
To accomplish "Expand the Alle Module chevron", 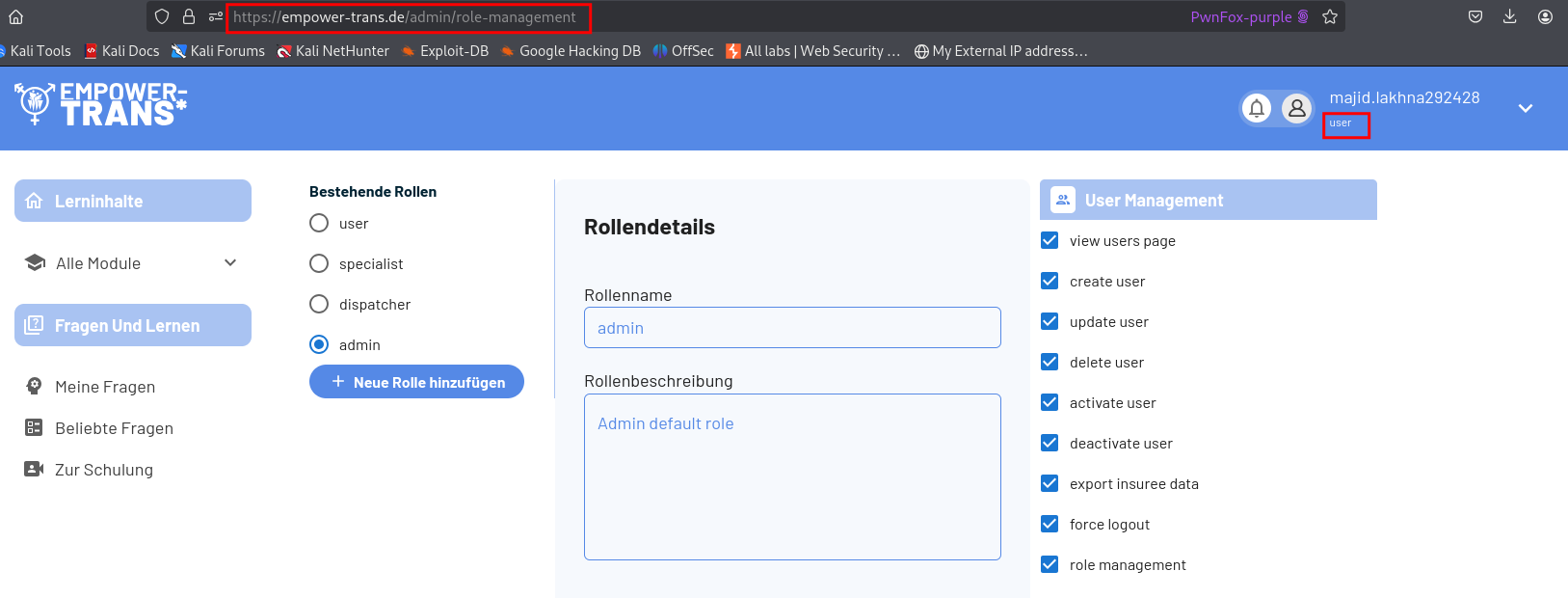I will pos(230,262).
